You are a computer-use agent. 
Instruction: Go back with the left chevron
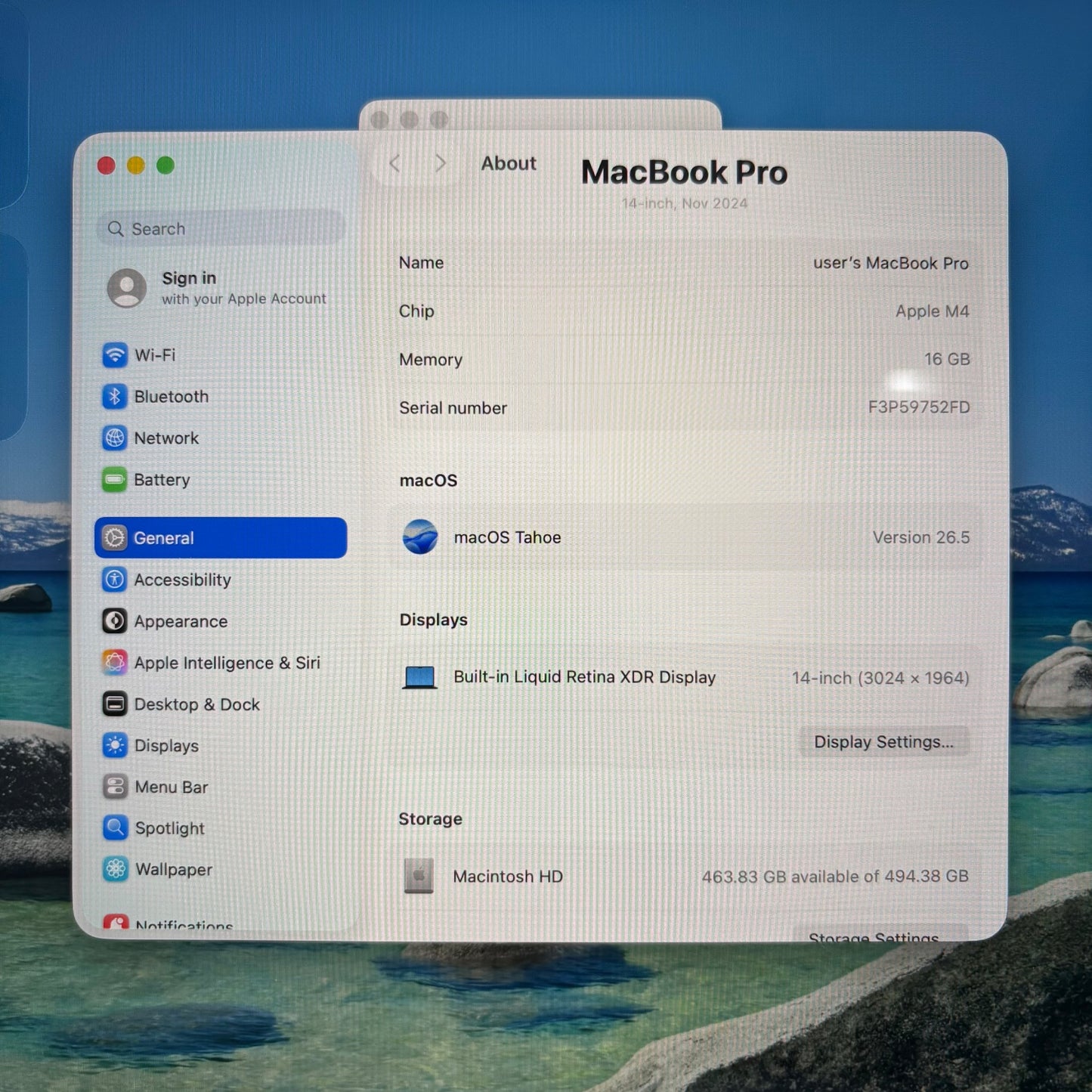[x=394, y=163]
